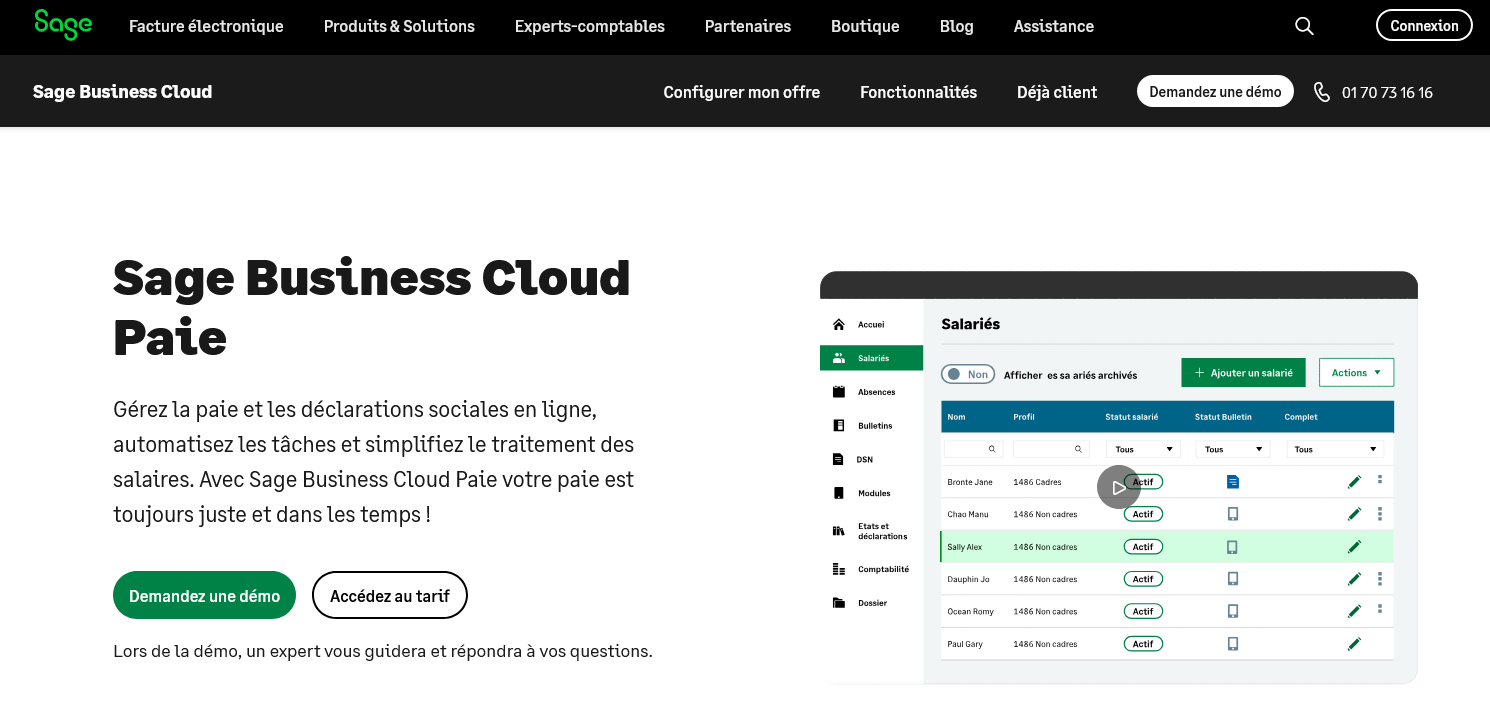The image size is (1490, 714).
Task: Open the Statut salarié Tous filter dropdown
Action: pos(1143,449)
